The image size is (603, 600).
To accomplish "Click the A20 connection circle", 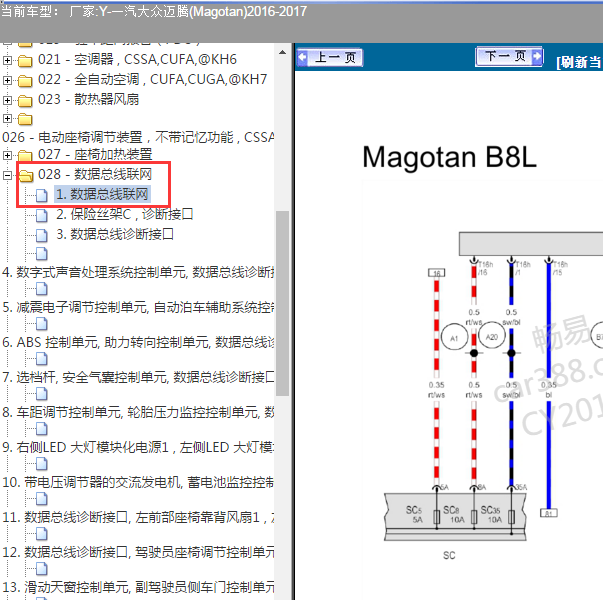I will click(492, 336).
